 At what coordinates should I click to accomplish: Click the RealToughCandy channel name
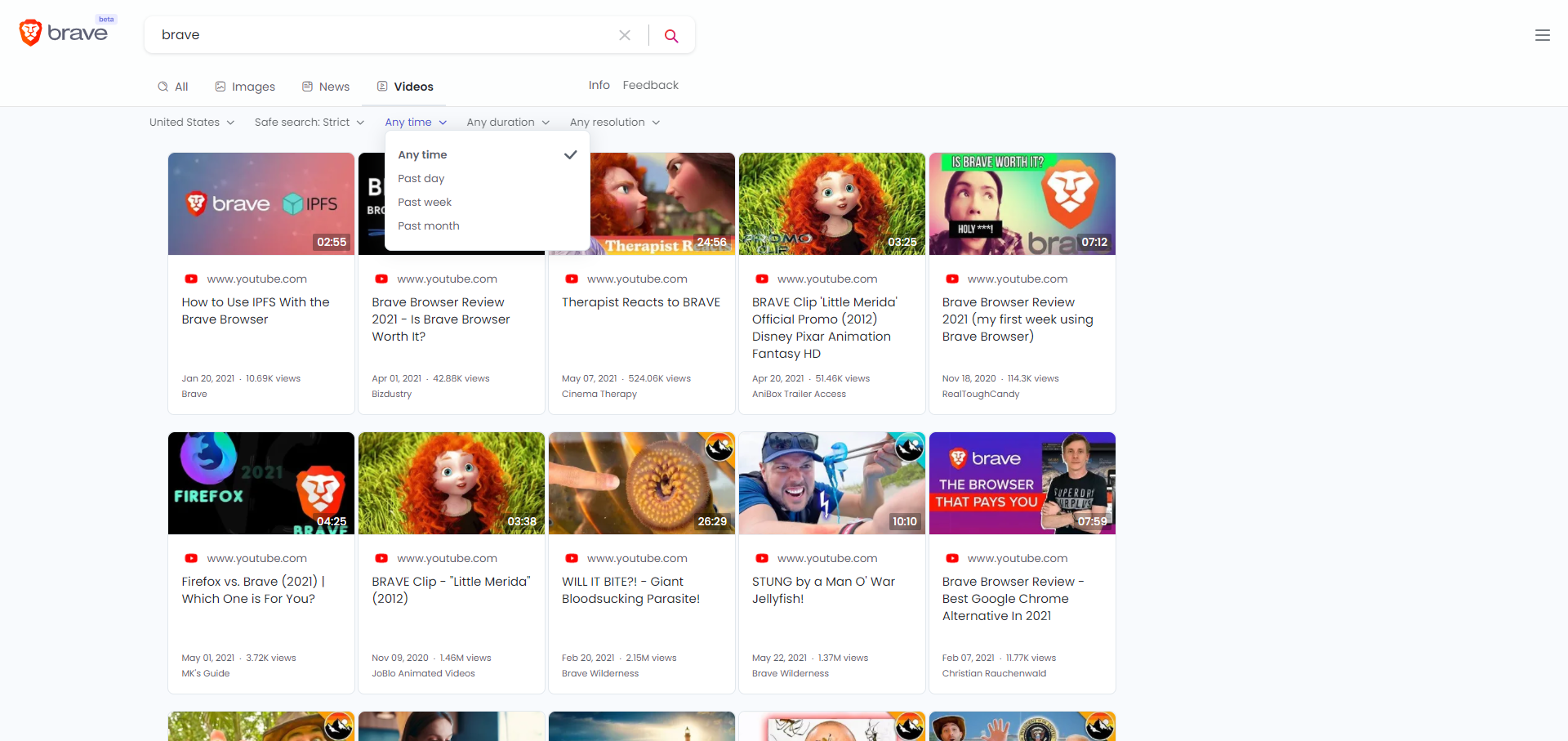(x=981, y=394)
